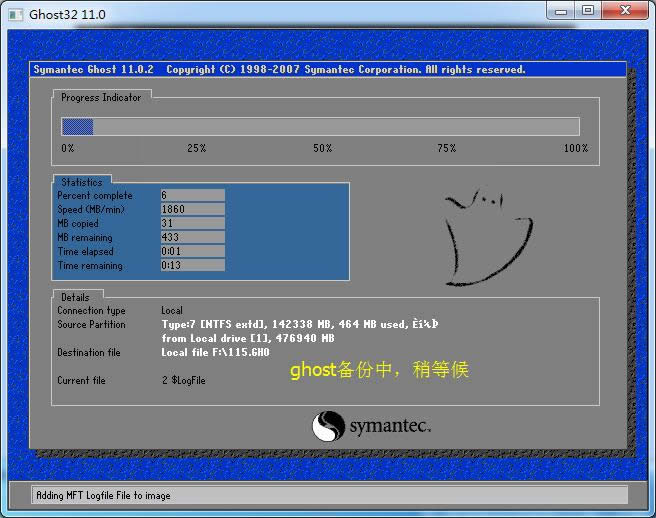Click the Ghost32 app icon in title bar
656x518 pixels.
(15, 14)
